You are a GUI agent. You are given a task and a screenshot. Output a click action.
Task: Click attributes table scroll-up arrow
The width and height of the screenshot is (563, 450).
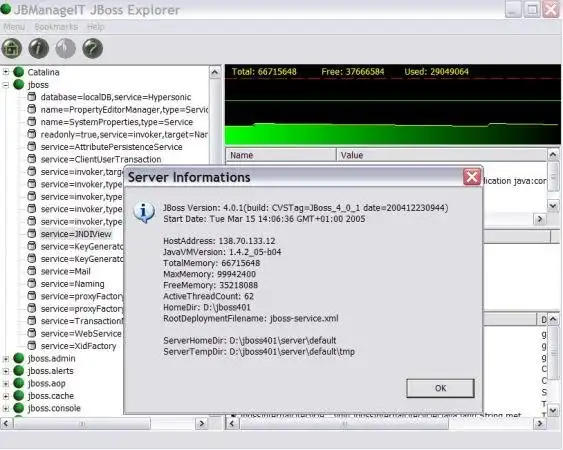point(553,155)
